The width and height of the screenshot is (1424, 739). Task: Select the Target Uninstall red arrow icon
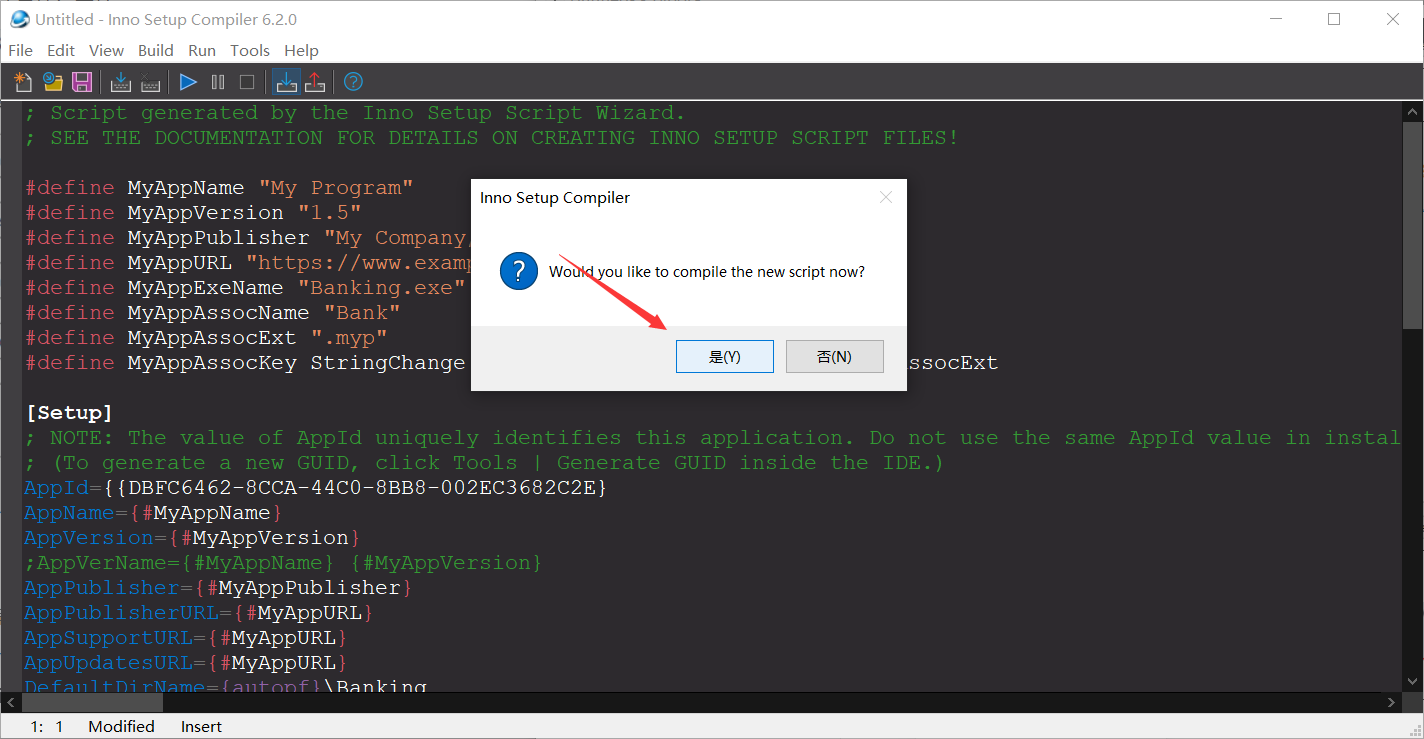315,82
